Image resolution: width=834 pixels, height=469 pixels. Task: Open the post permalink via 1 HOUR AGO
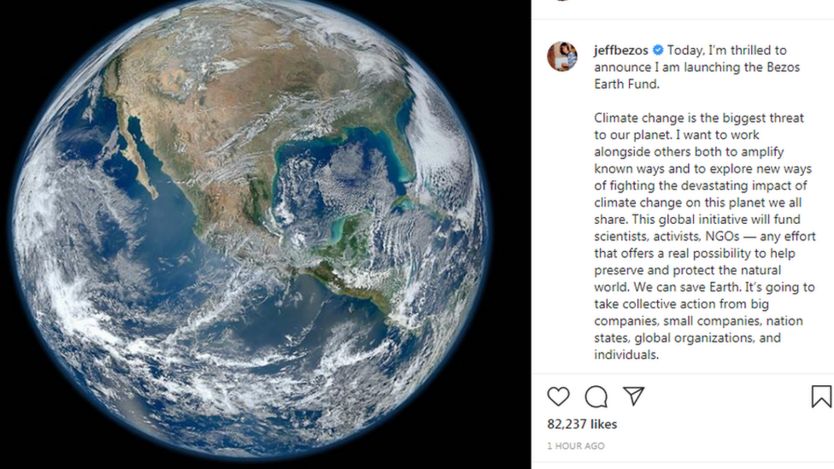(x=575, y=446)
